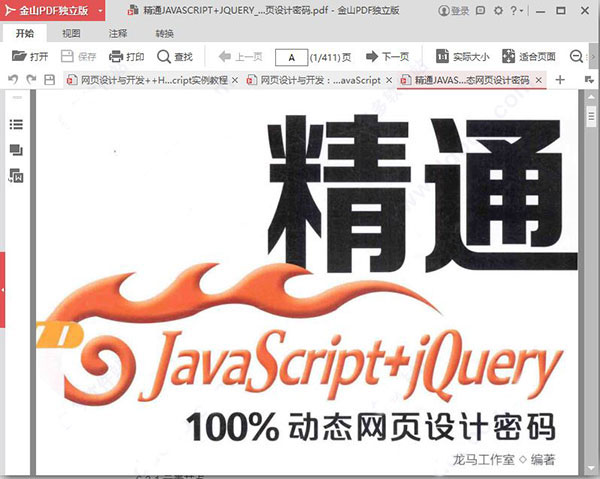Expand the toolbar overflow arrow
This screenshot has width=600, height=479.
point(593,57)
